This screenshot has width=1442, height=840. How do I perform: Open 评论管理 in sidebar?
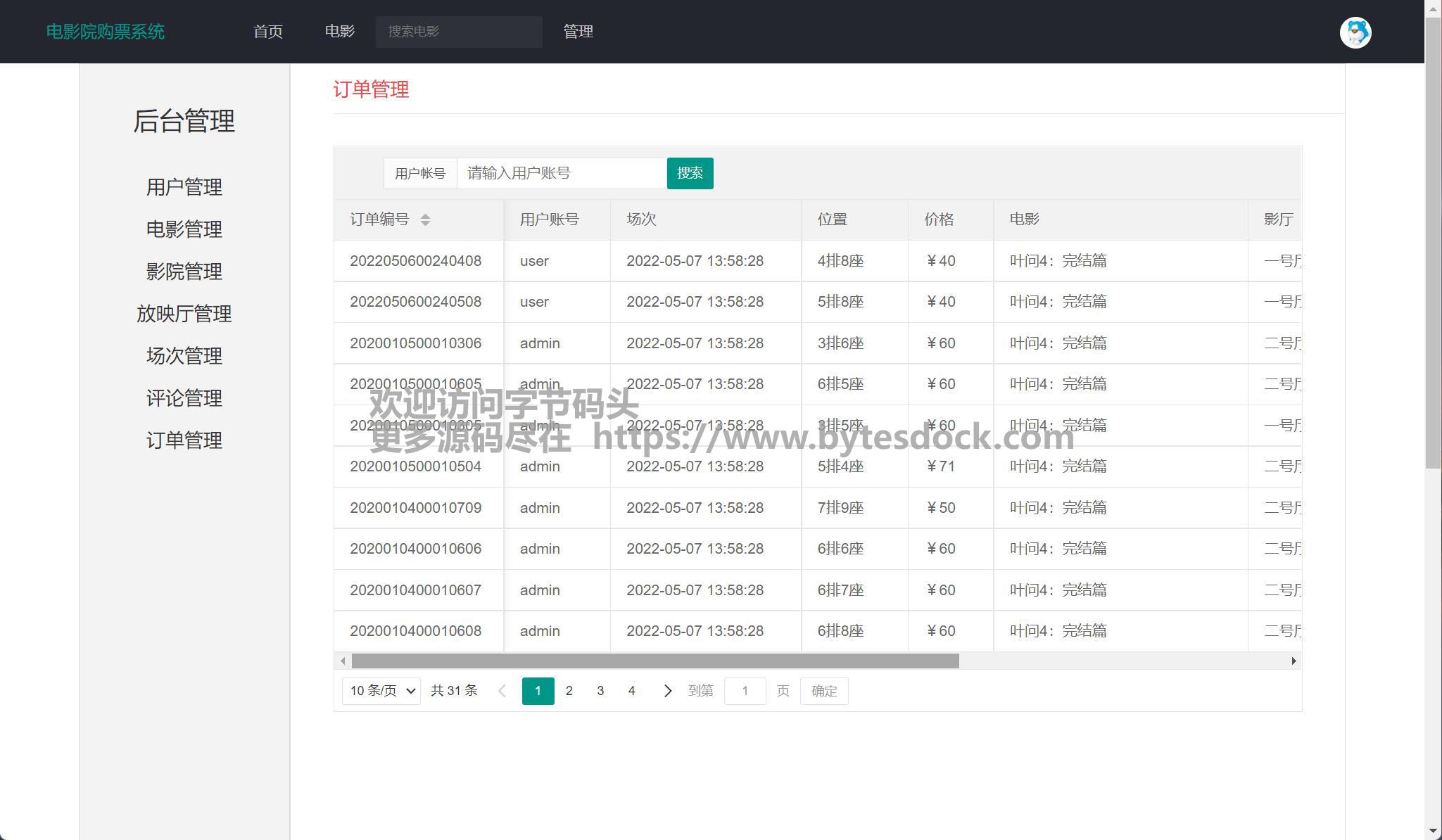point(184,398)
